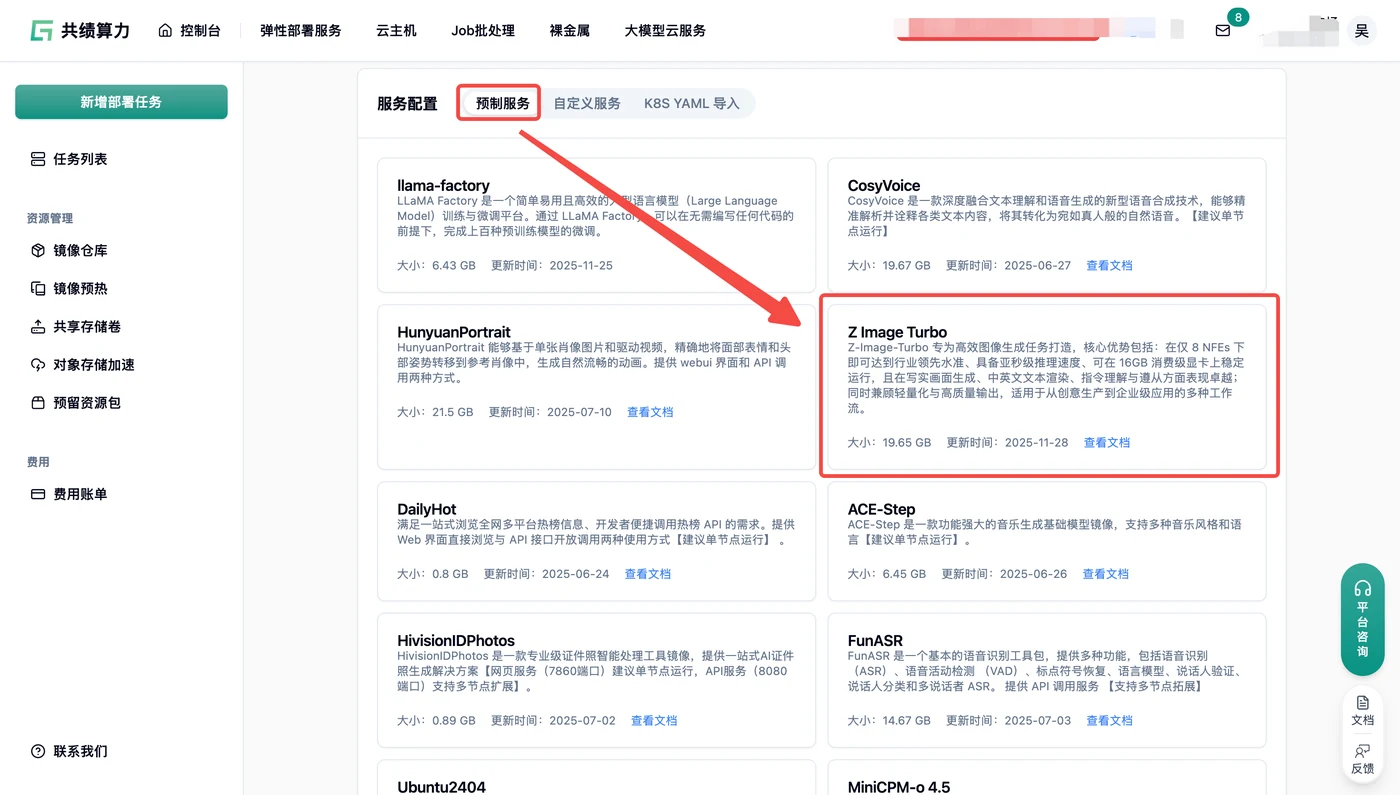This screenshot has height=795, width=1400.
Task: Switch to the K8S YAML 导入 tab
Action: point(691,103)
